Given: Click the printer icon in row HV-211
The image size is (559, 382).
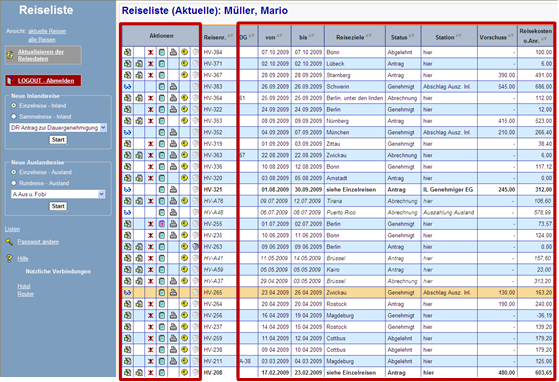Looking at the screenshot, I should 173,361.
